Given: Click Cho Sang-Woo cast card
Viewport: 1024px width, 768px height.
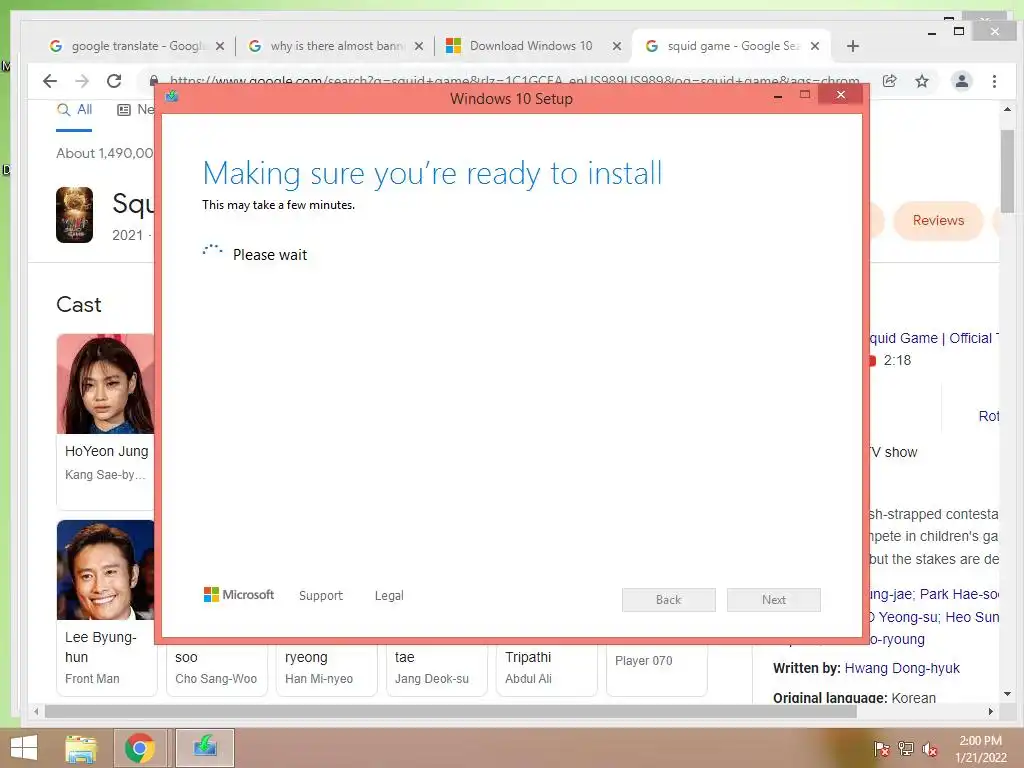Looking at the screenshot, I should pyautogui.click(x=217, y=670).
